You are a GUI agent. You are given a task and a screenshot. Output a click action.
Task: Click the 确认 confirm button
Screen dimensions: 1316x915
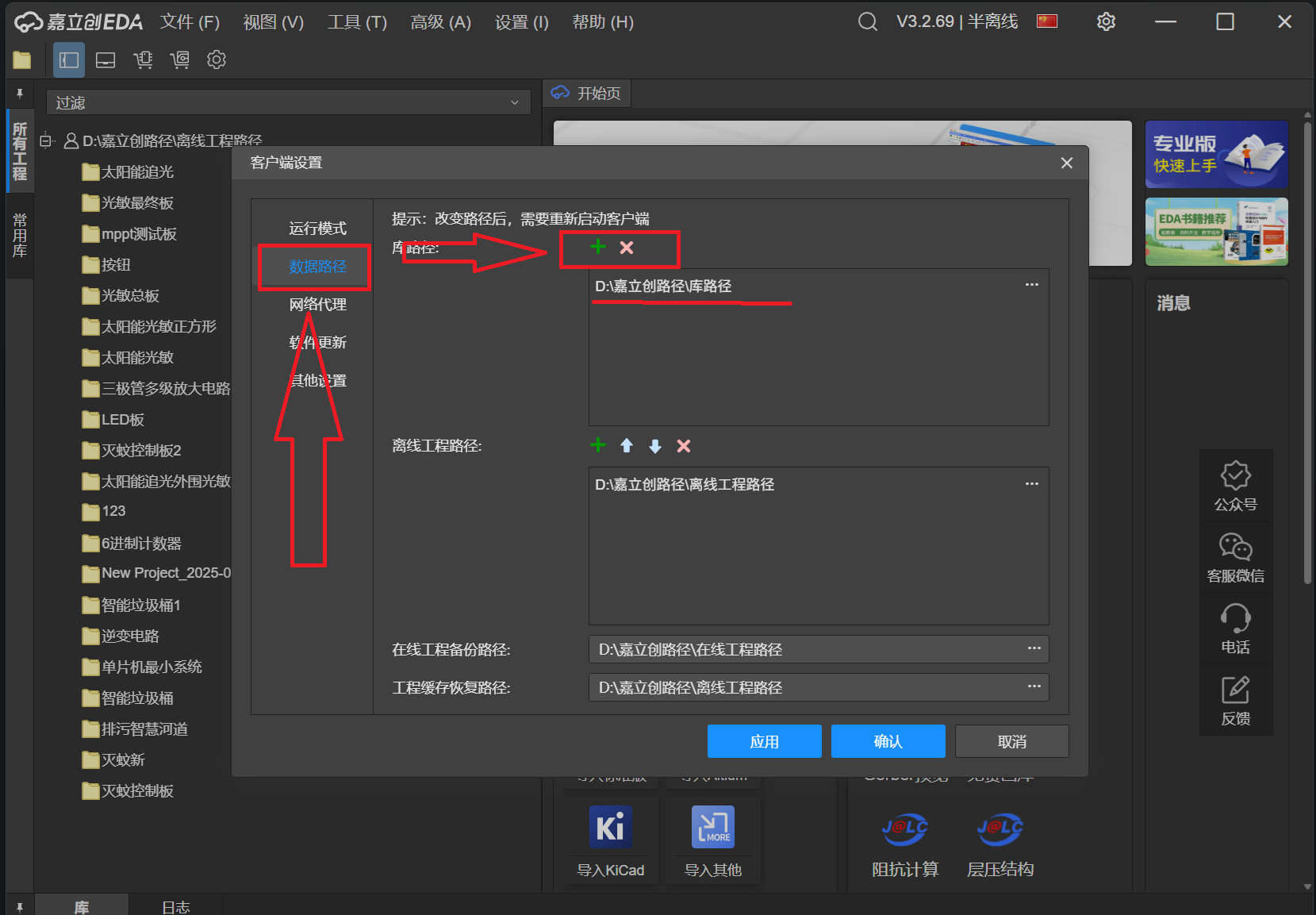pos(888,741)
